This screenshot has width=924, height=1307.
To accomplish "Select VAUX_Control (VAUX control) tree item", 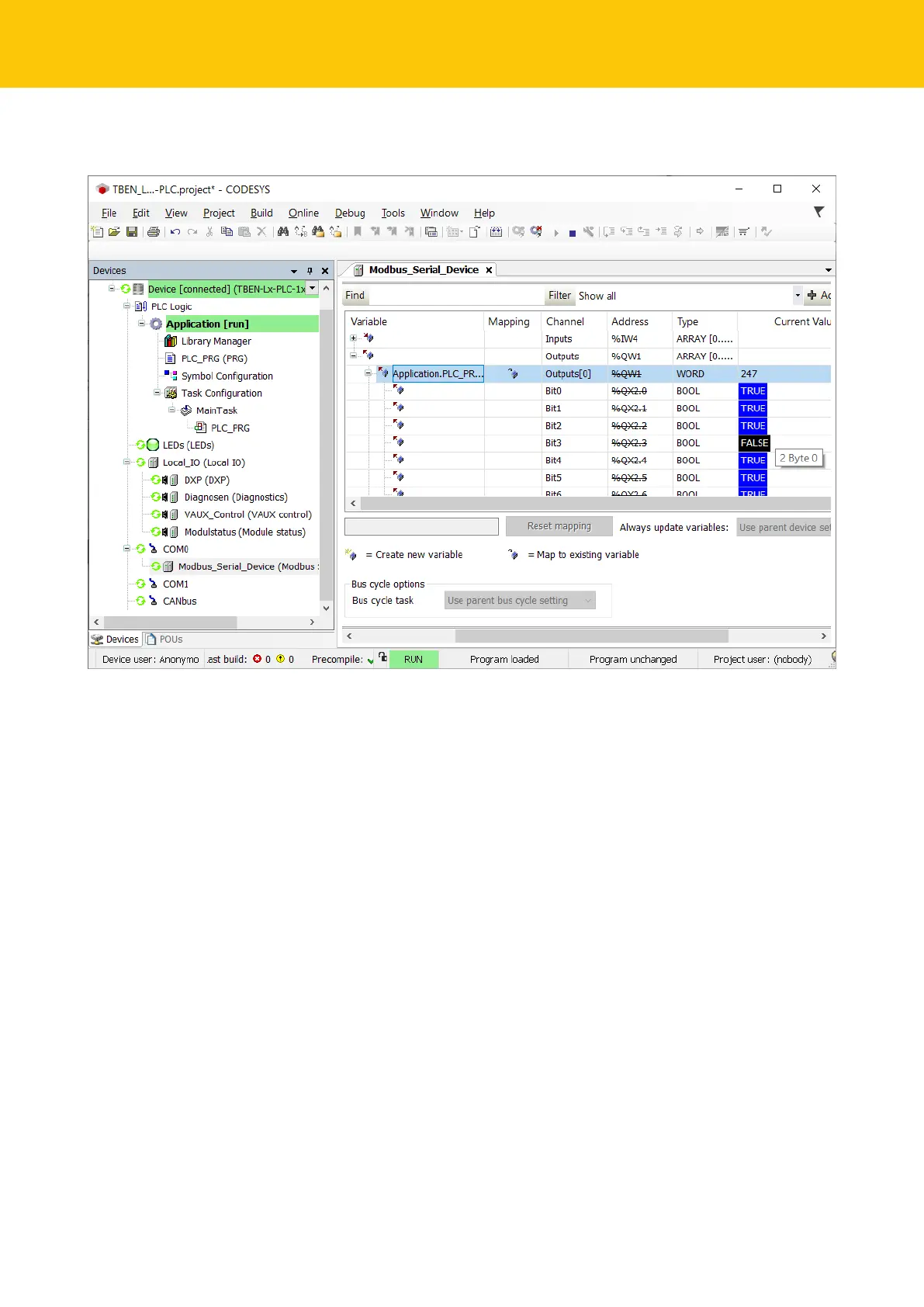I will tap(248, 515).
